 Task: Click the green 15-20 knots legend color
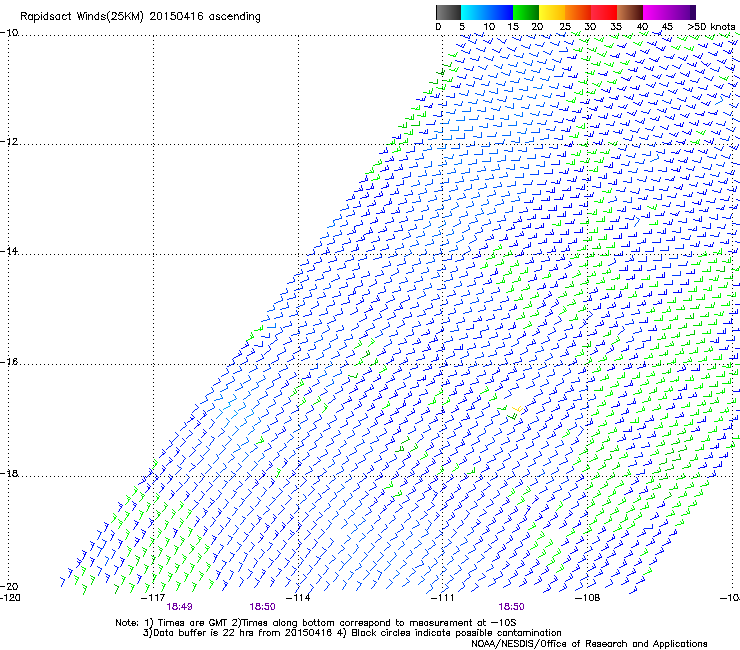pos(526,12)
